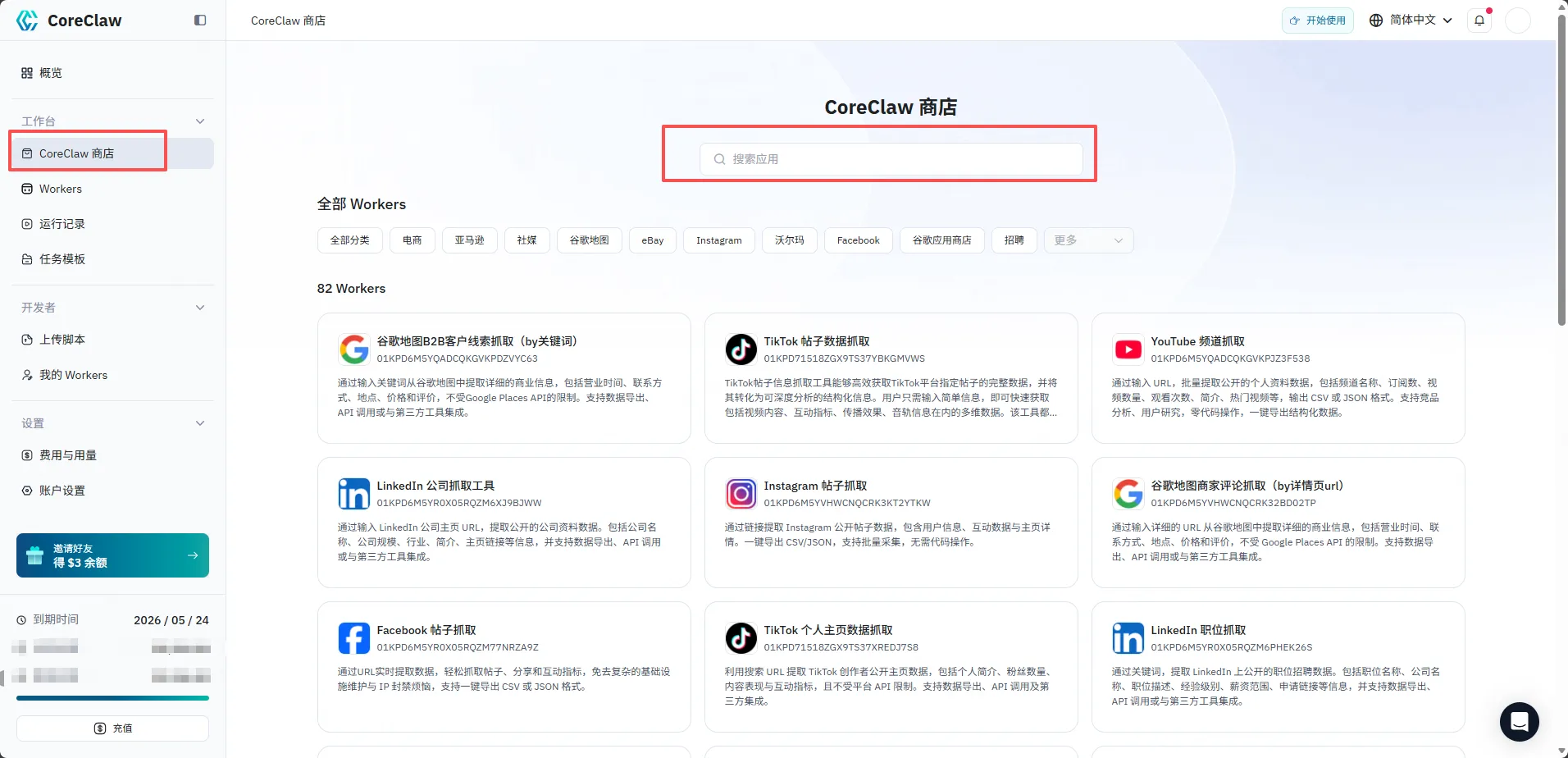Collapse the 设置 section
The width and height of the screenshot is (1568, 758).
point(200,423)
